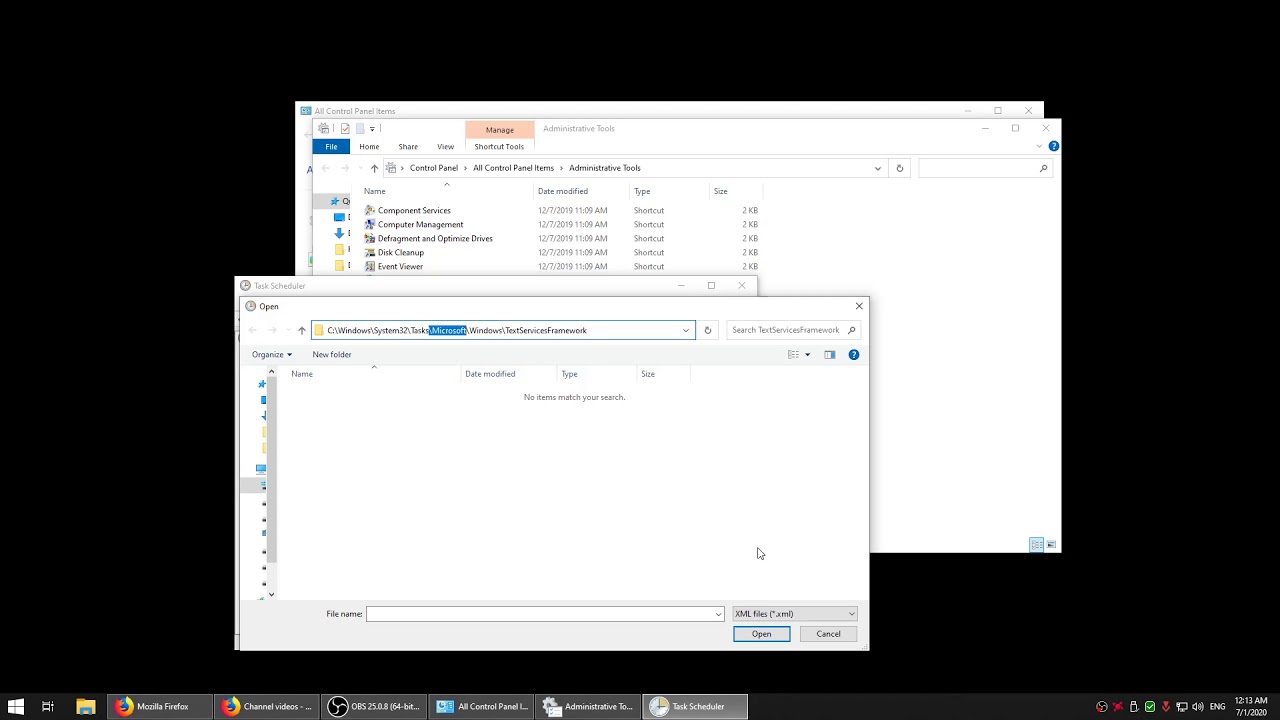Expand the address bar history dropdown in Open dialog

[x=686, y=330]
